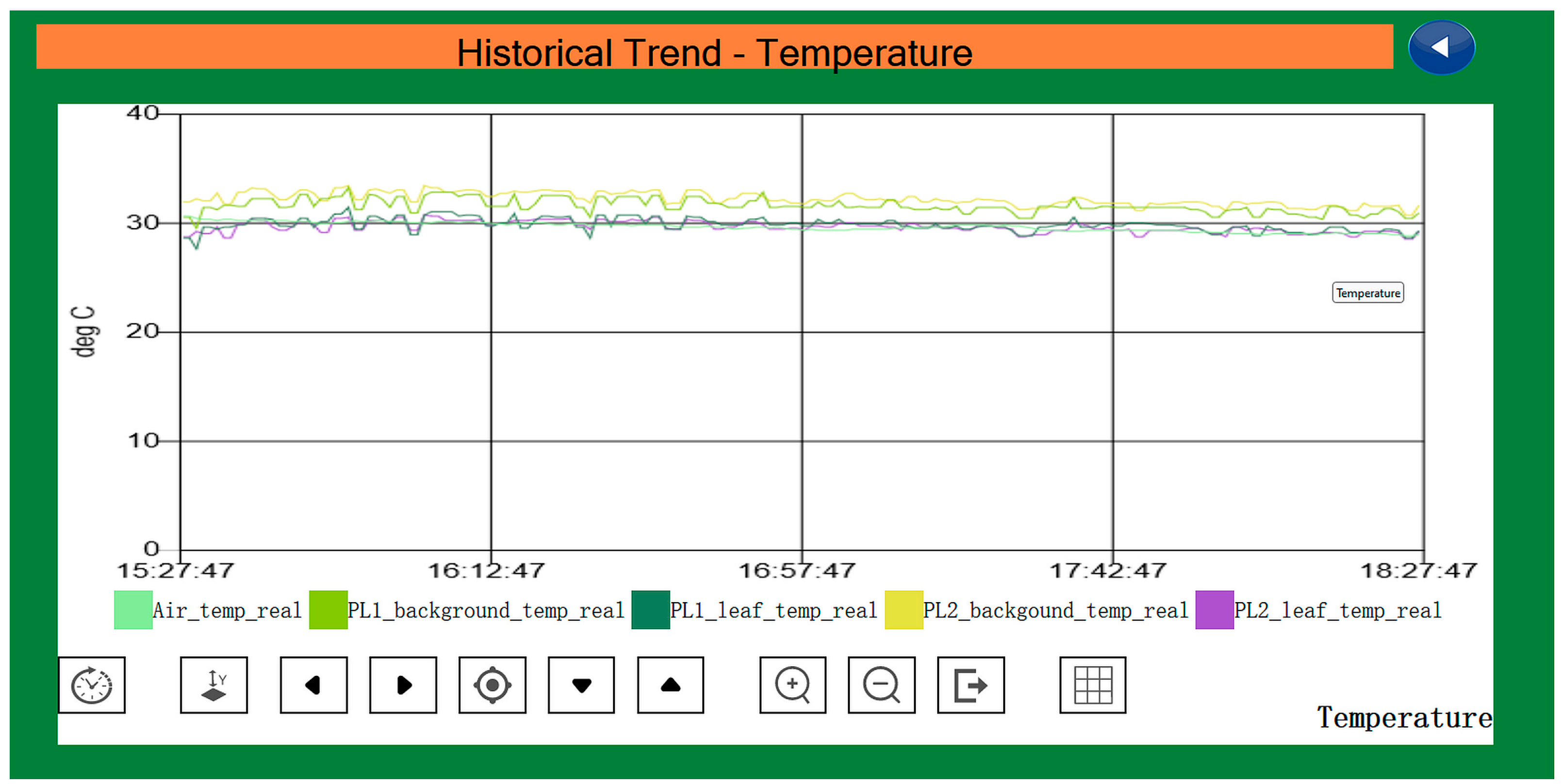Select the PL2_leaf_temp_real legend label
This screenshot has width=1561, height=784.
[x=1337, y=610]
